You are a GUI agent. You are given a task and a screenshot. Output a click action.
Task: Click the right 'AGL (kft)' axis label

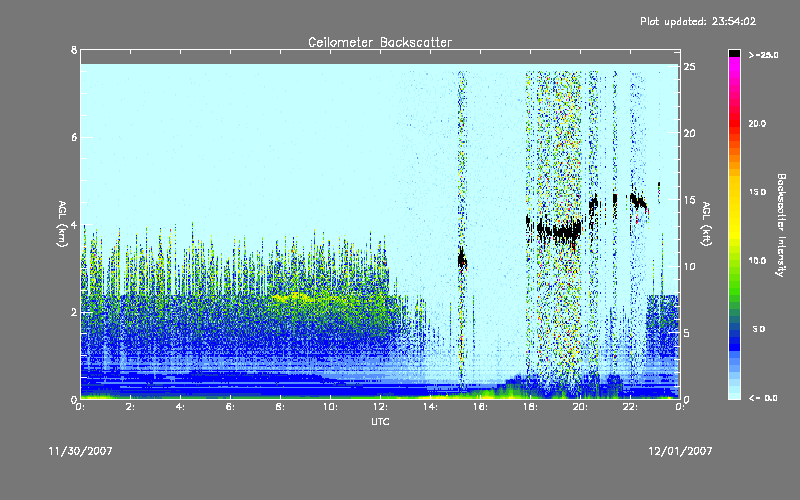pos(706,224)
